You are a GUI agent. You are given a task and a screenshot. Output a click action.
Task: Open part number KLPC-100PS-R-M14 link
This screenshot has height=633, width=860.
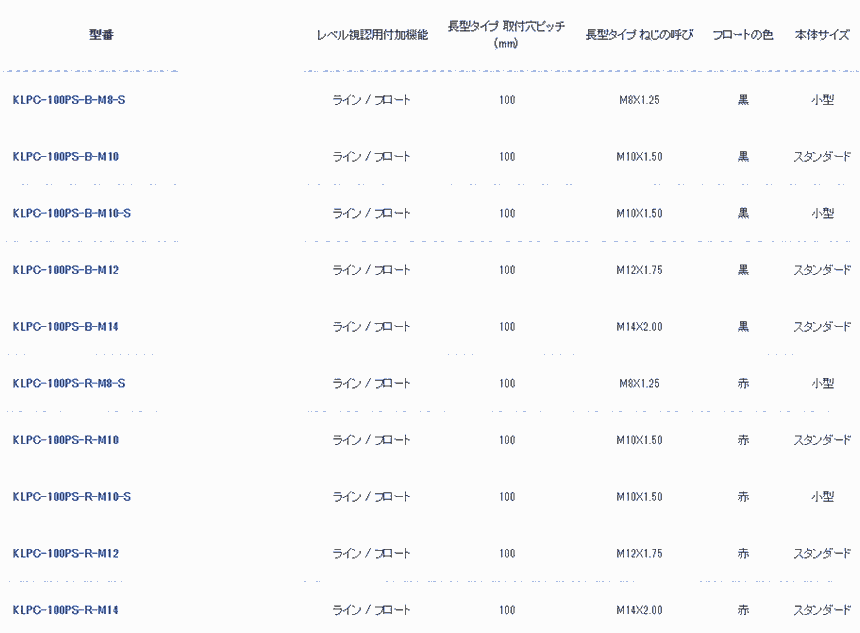coord(66,610)
